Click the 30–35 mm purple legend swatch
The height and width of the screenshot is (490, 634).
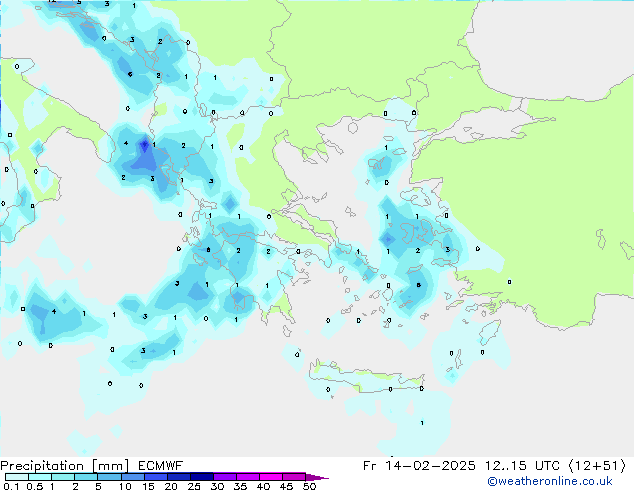click(x=225, y=477)
